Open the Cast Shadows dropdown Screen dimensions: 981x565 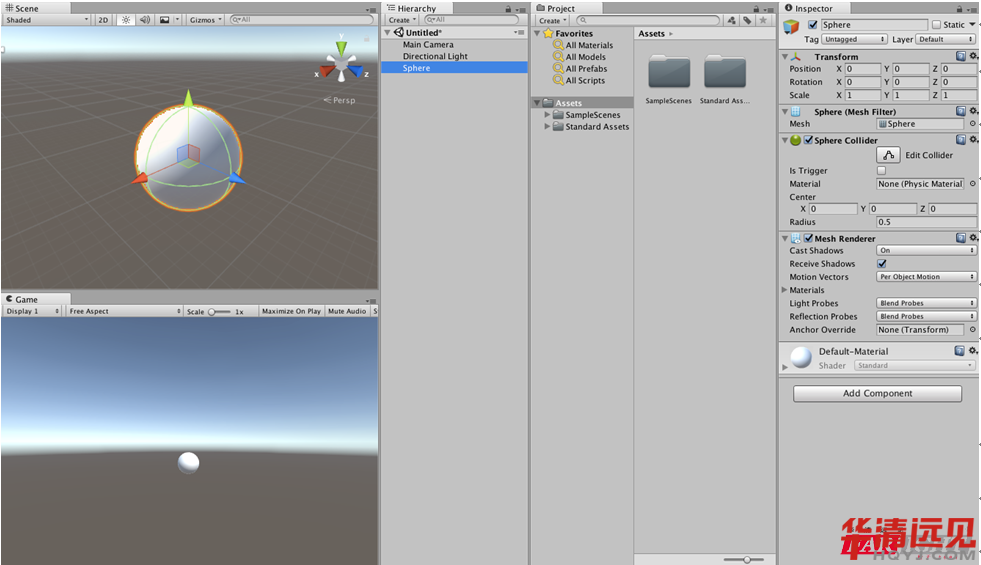coord(926,251)
